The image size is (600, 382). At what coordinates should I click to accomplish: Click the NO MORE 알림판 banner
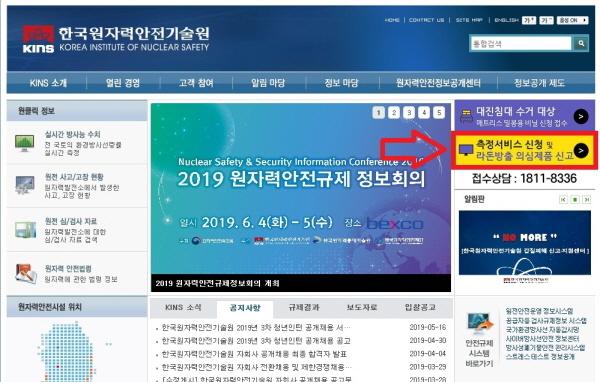(525, 247)
